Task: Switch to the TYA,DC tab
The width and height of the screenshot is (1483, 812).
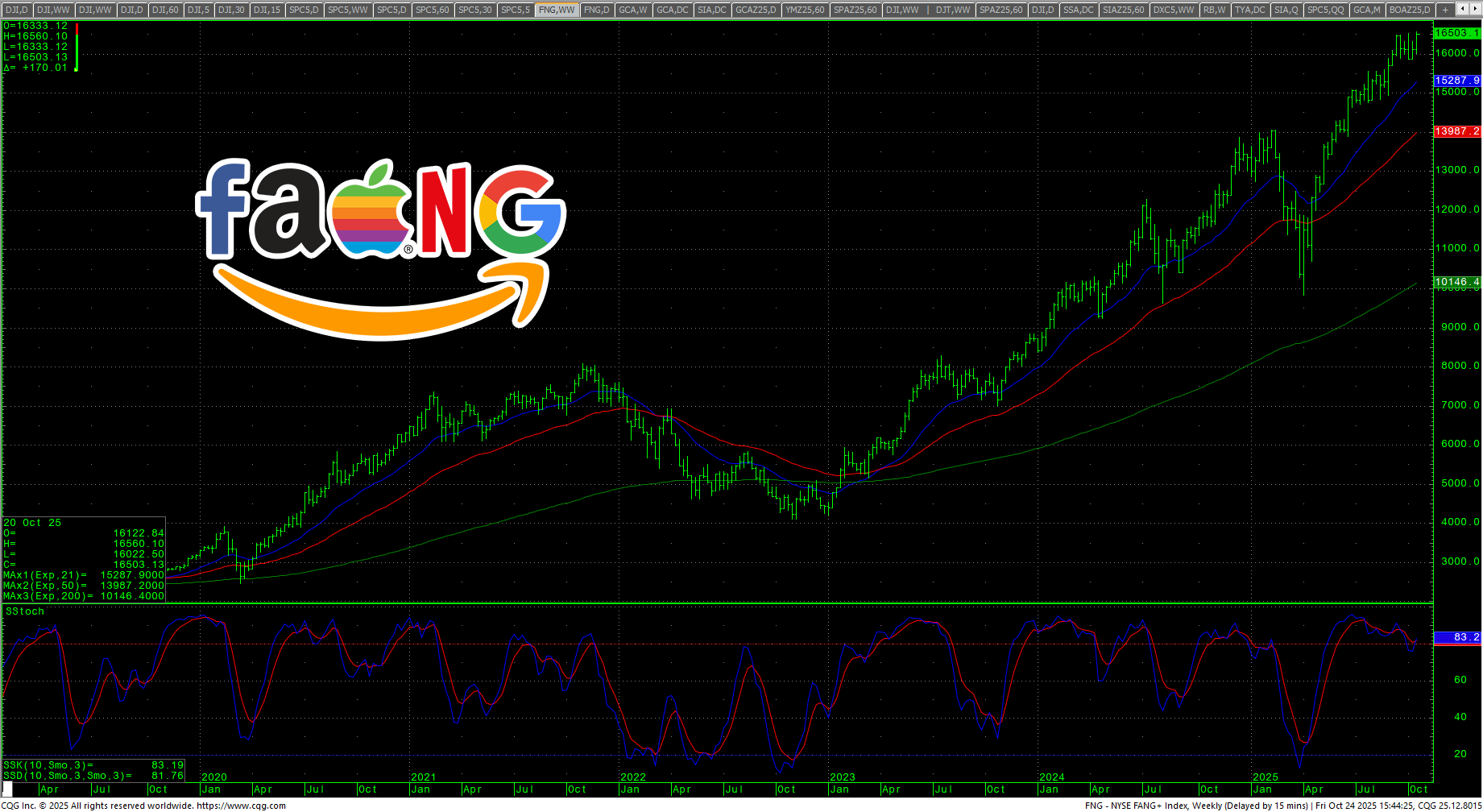Action: (1249, 10)
